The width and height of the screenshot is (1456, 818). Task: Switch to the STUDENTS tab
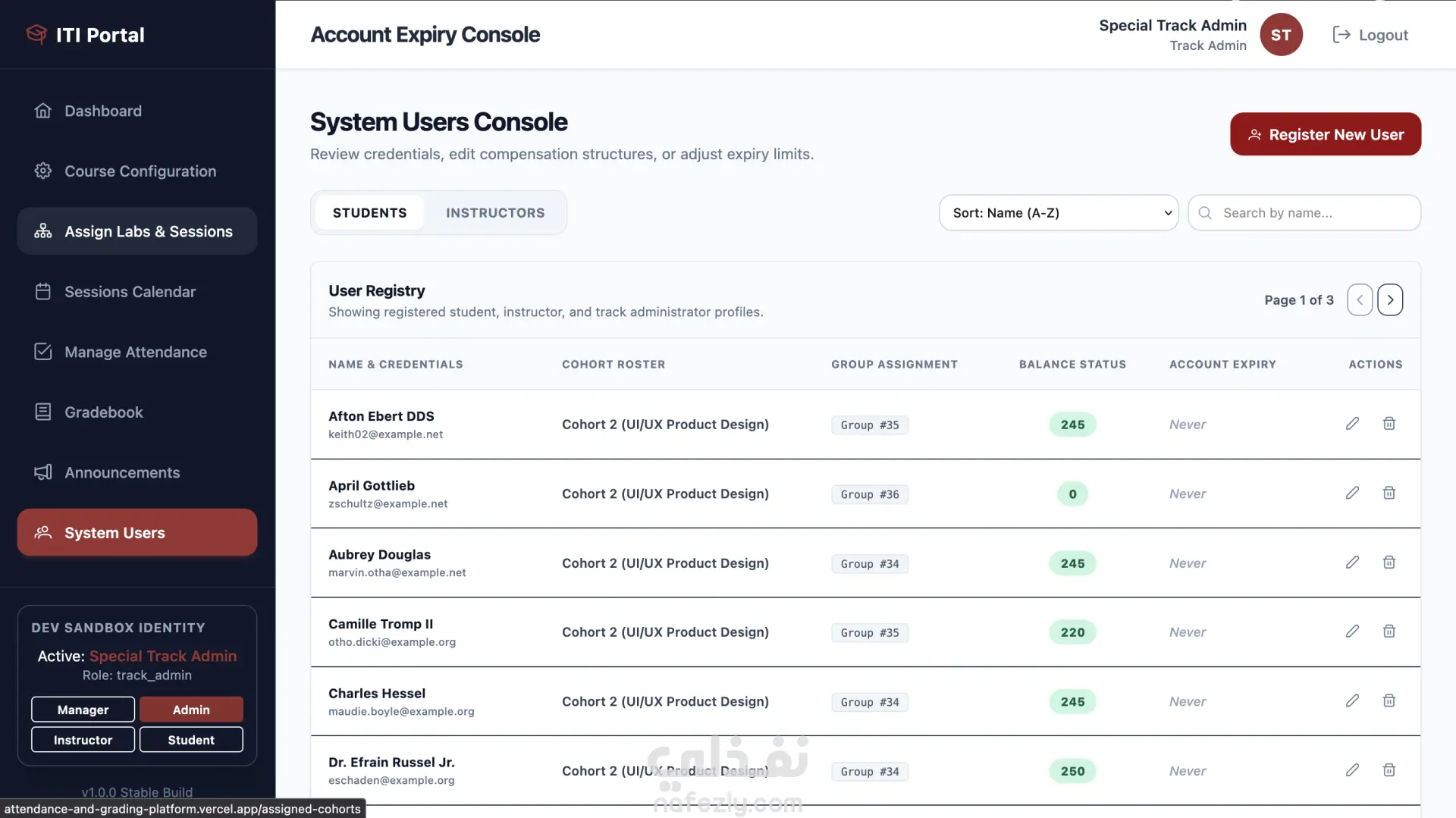coord(369,213)
